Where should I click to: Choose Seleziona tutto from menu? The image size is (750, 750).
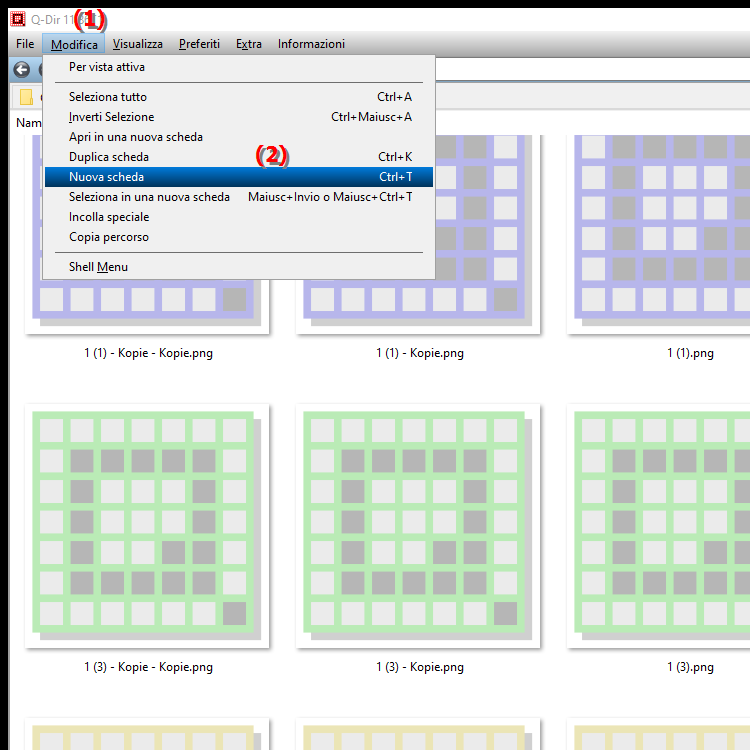coord(239,97)
